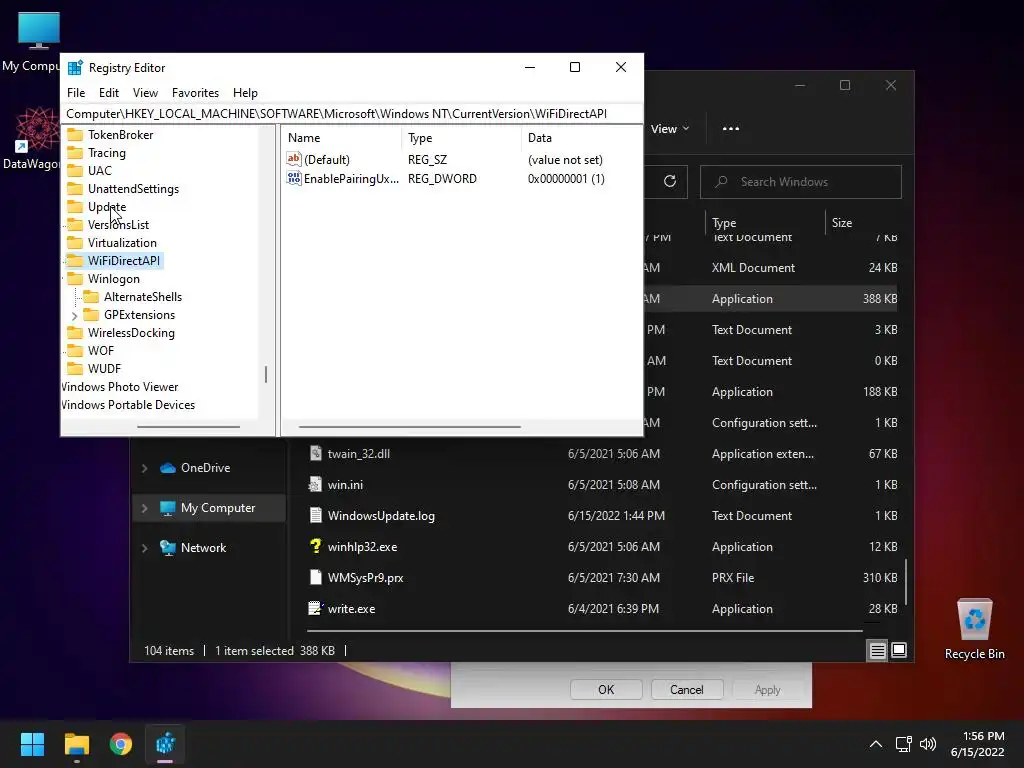This screenshot has width=1024, height=768.
Task: Open the See more ellipsis menu in Explorer
Action: [x=731, y=129]
